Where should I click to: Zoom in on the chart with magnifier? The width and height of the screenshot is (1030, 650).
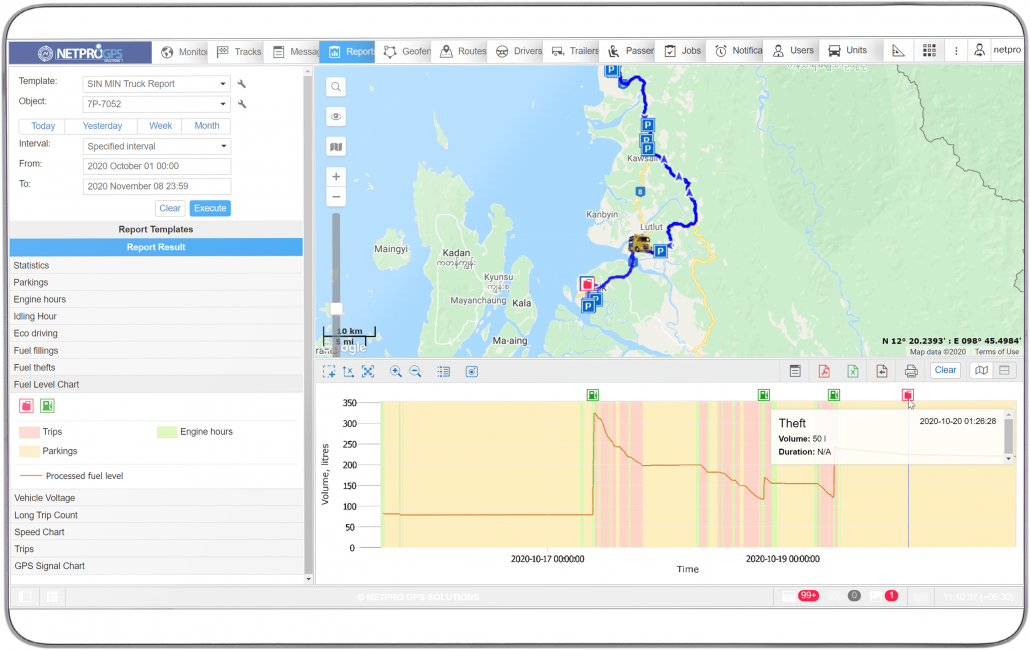tap(396, 371)
